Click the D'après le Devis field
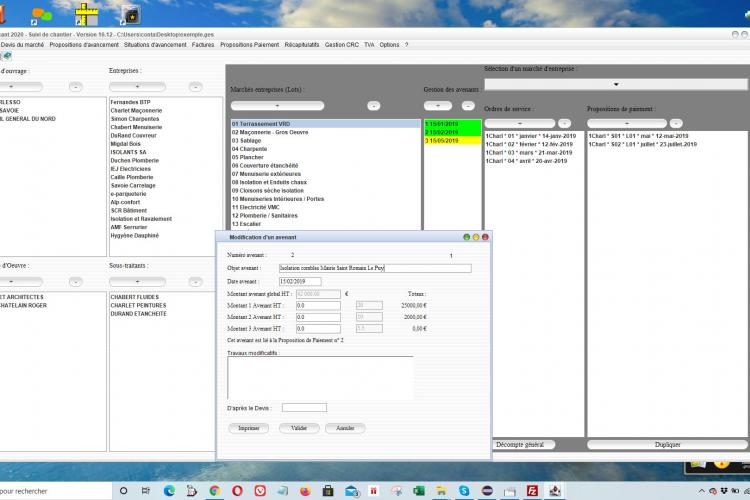Viewport: 750px width, 500px height. (x=304, y=408)
